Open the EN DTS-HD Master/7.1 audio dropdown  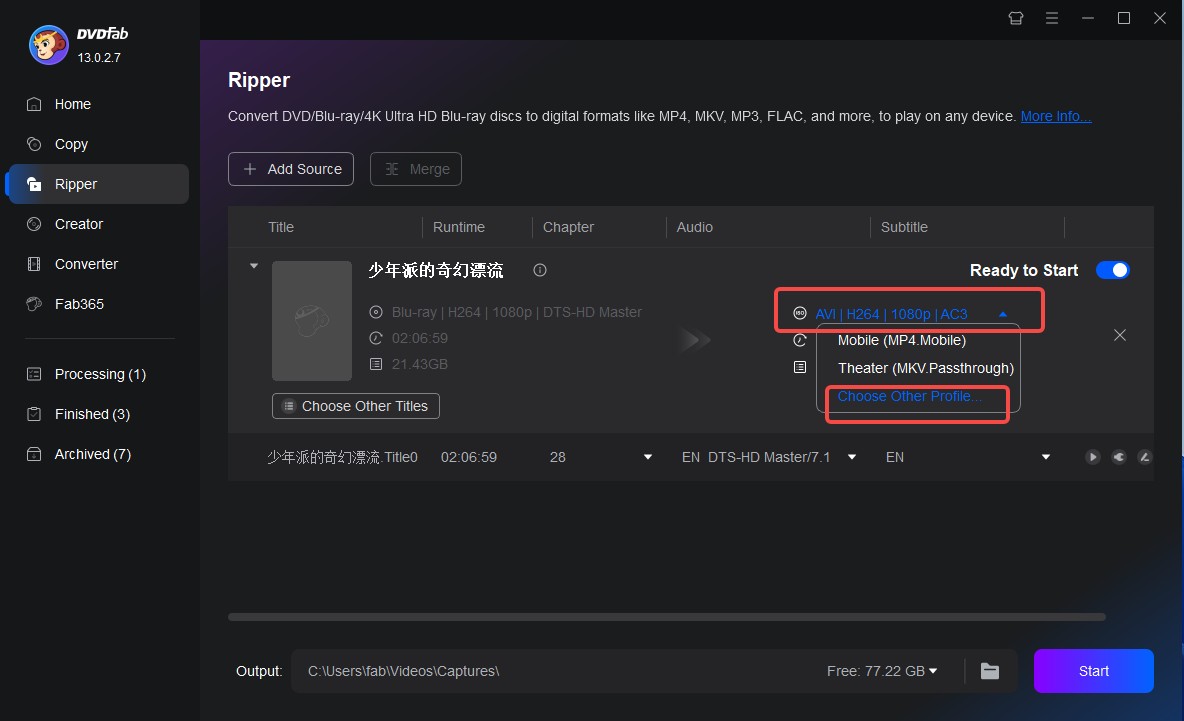(852, 458)
